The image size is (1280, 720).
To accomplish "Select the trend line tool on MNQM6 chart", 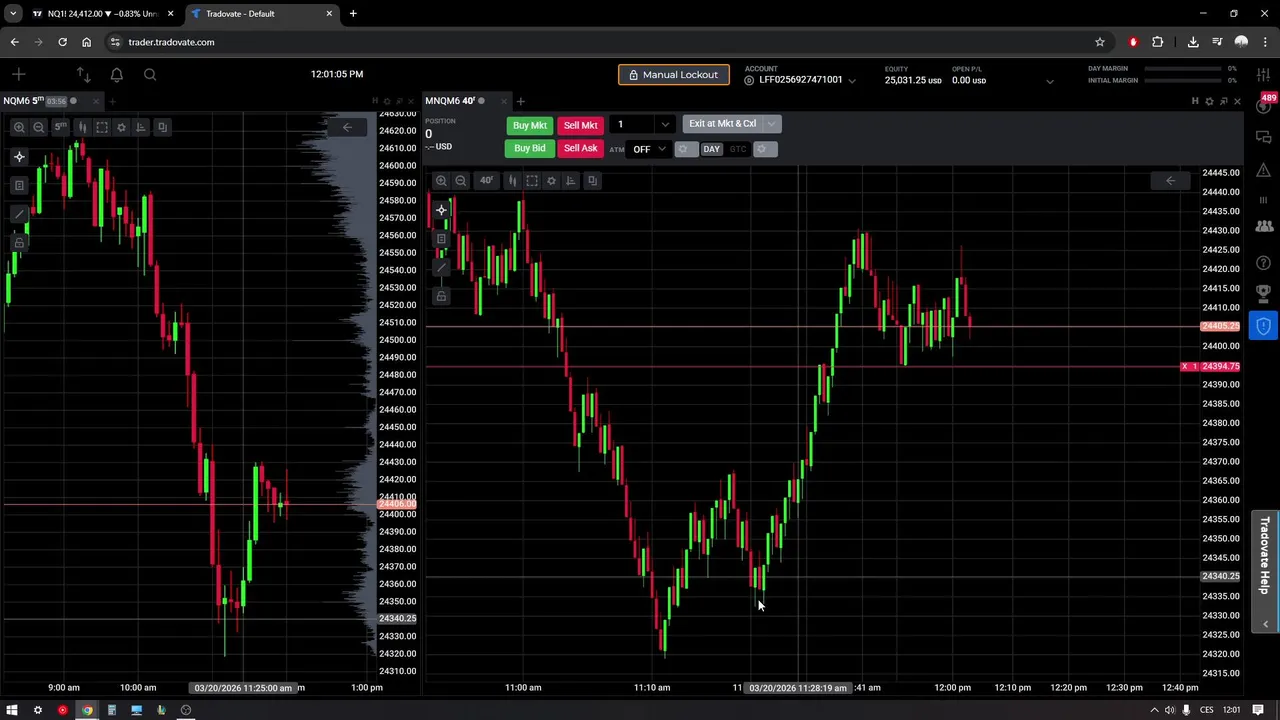I will (x=441, y=268).
